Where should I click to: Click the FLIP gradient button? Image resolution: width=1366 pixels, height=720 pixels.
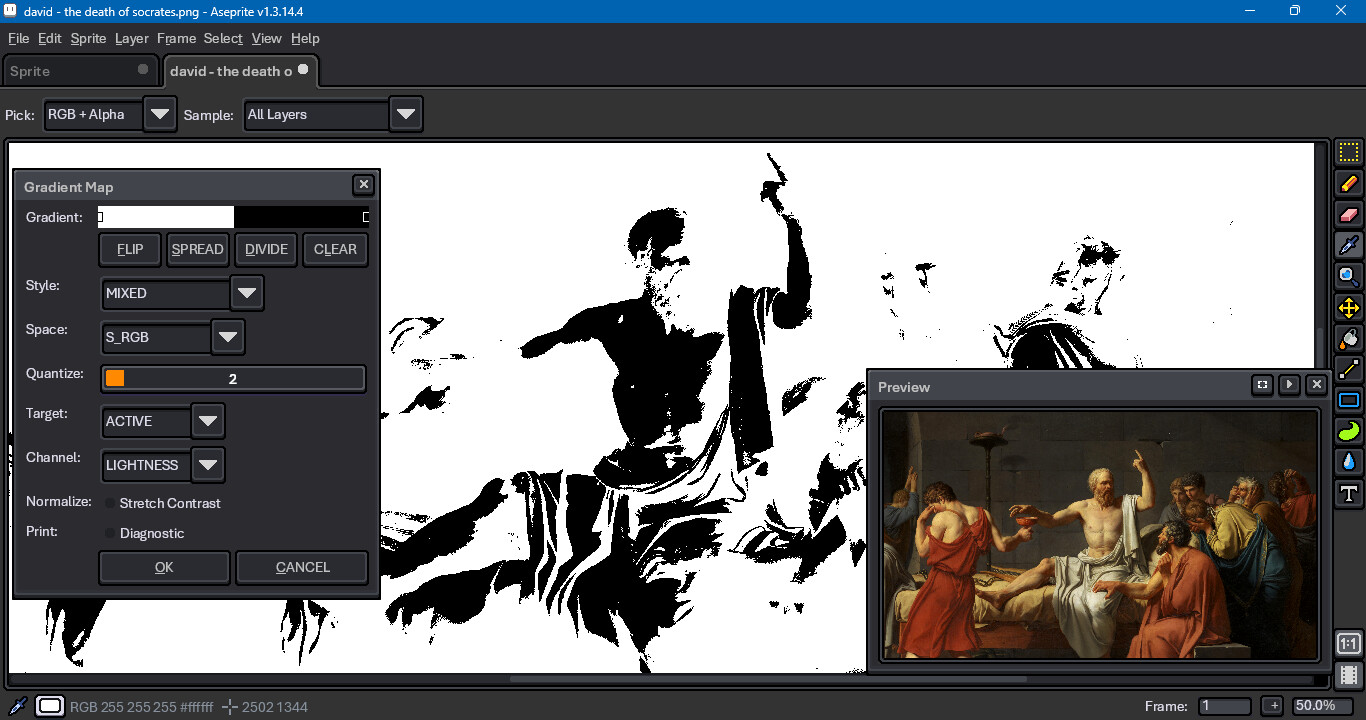pyautogui.click(x=130, y=249)
